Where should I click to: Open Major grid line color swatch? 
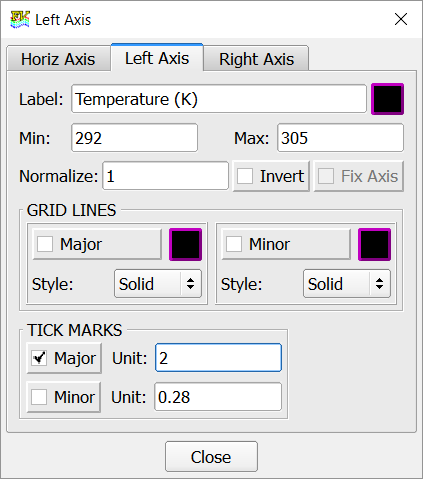coord(185,244)
